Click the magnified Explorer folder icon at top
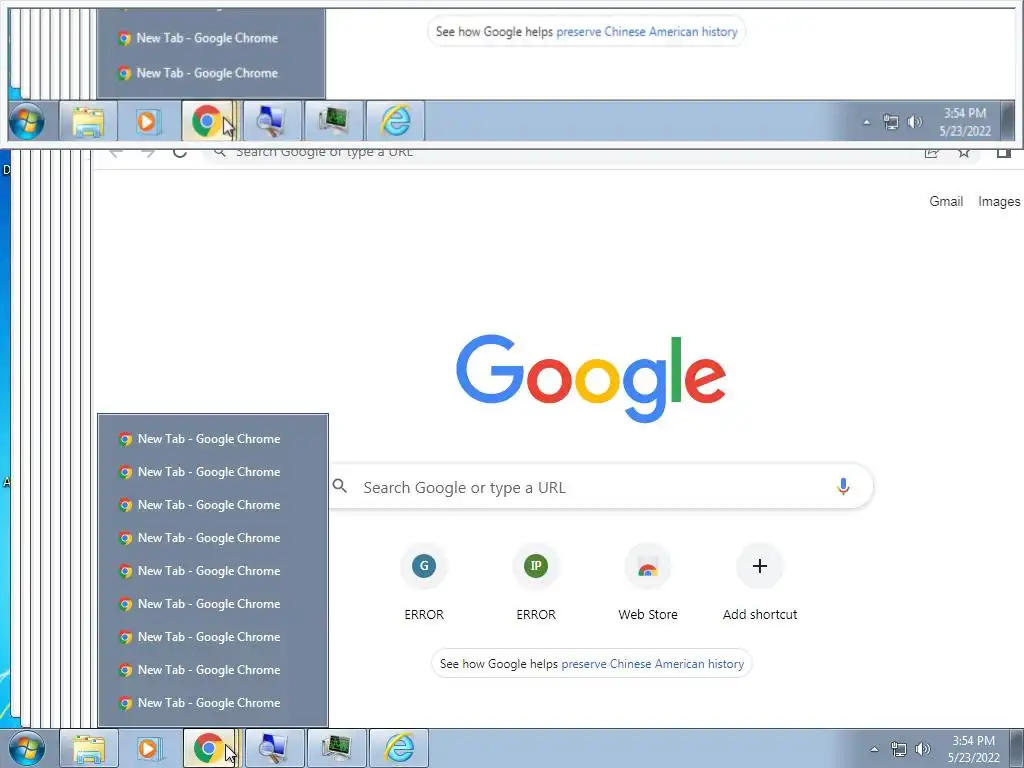The width and height of the screenshot is (1024, 768). click(88, 121)
